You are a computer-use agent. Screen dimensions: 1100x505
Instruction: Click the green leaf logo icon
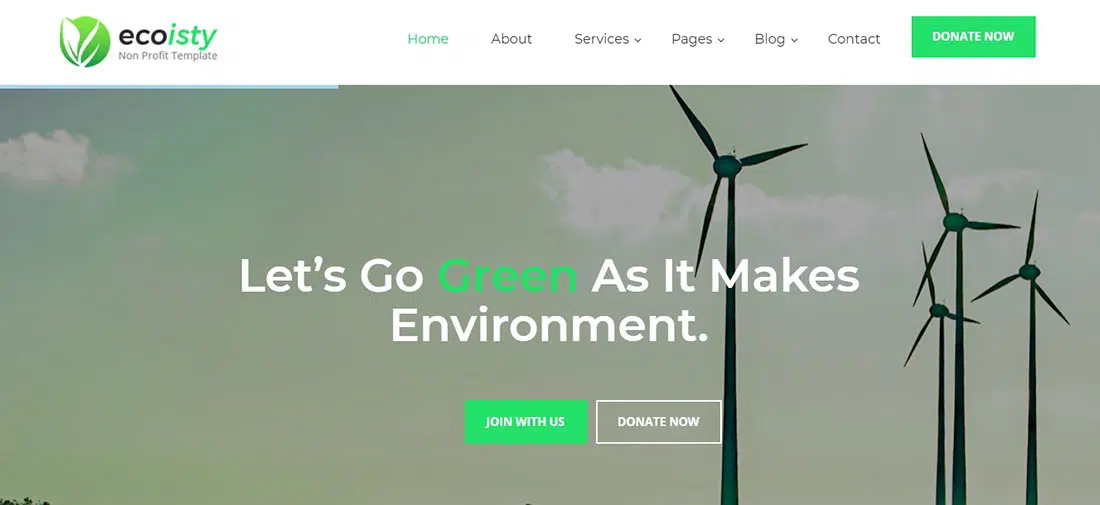[x=85, y=41]
